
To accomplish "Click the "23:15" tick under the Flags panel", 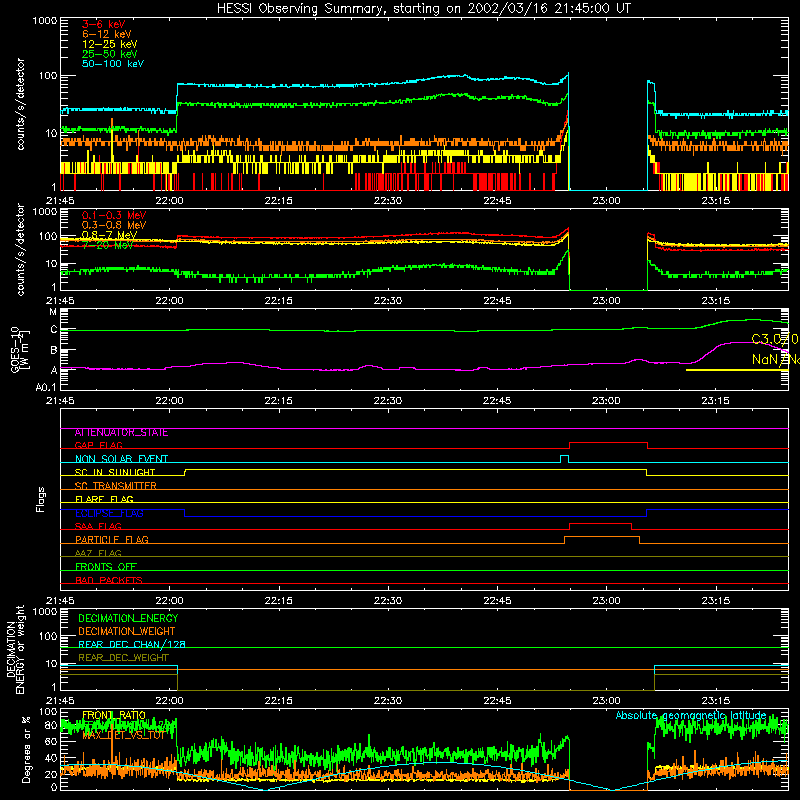I will click(x=715, y=601).
